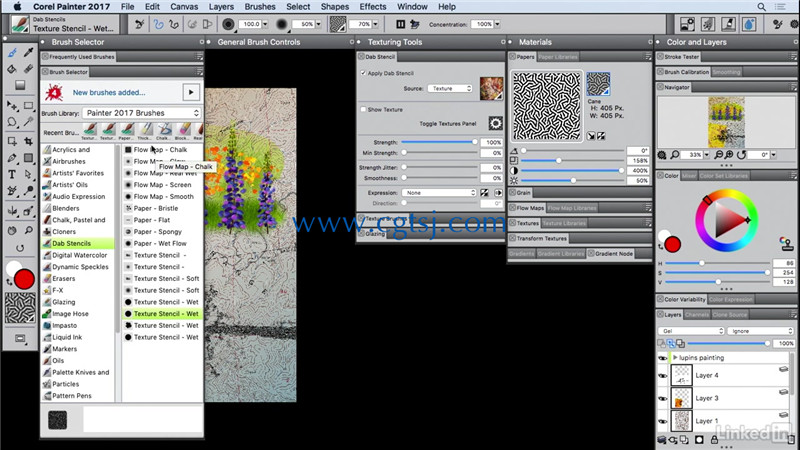The image size is (800, 450).
Task: Select the Pen tool
Action: point(12,158)
